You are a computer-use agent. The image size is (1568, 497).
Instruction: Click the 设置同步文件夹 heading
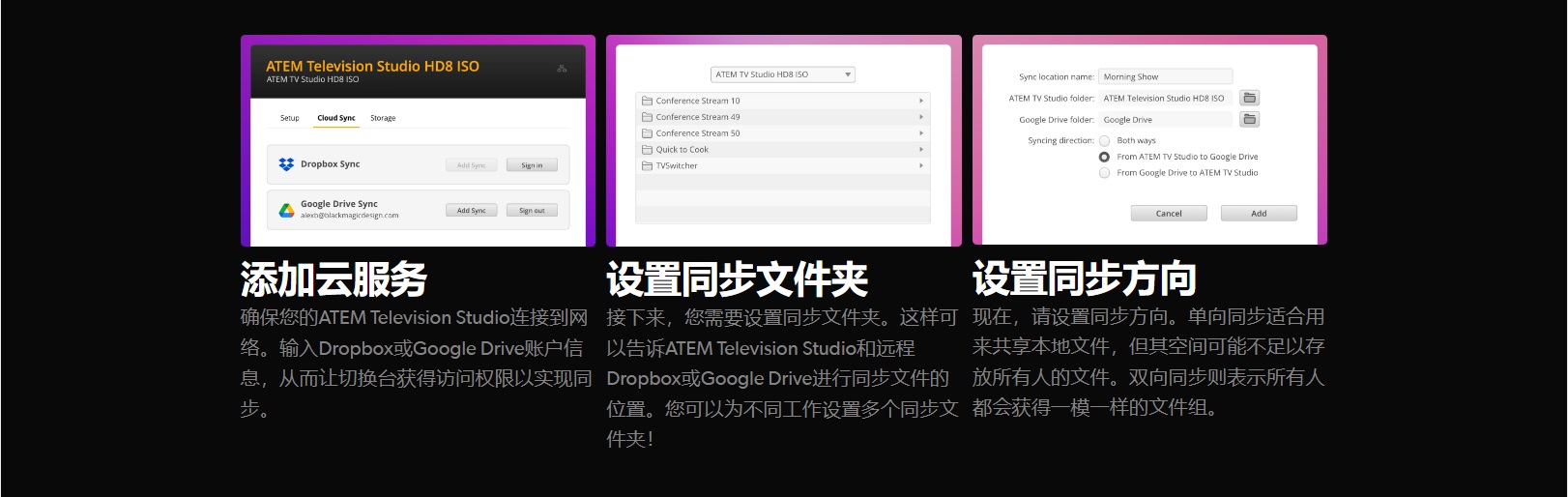737,279
